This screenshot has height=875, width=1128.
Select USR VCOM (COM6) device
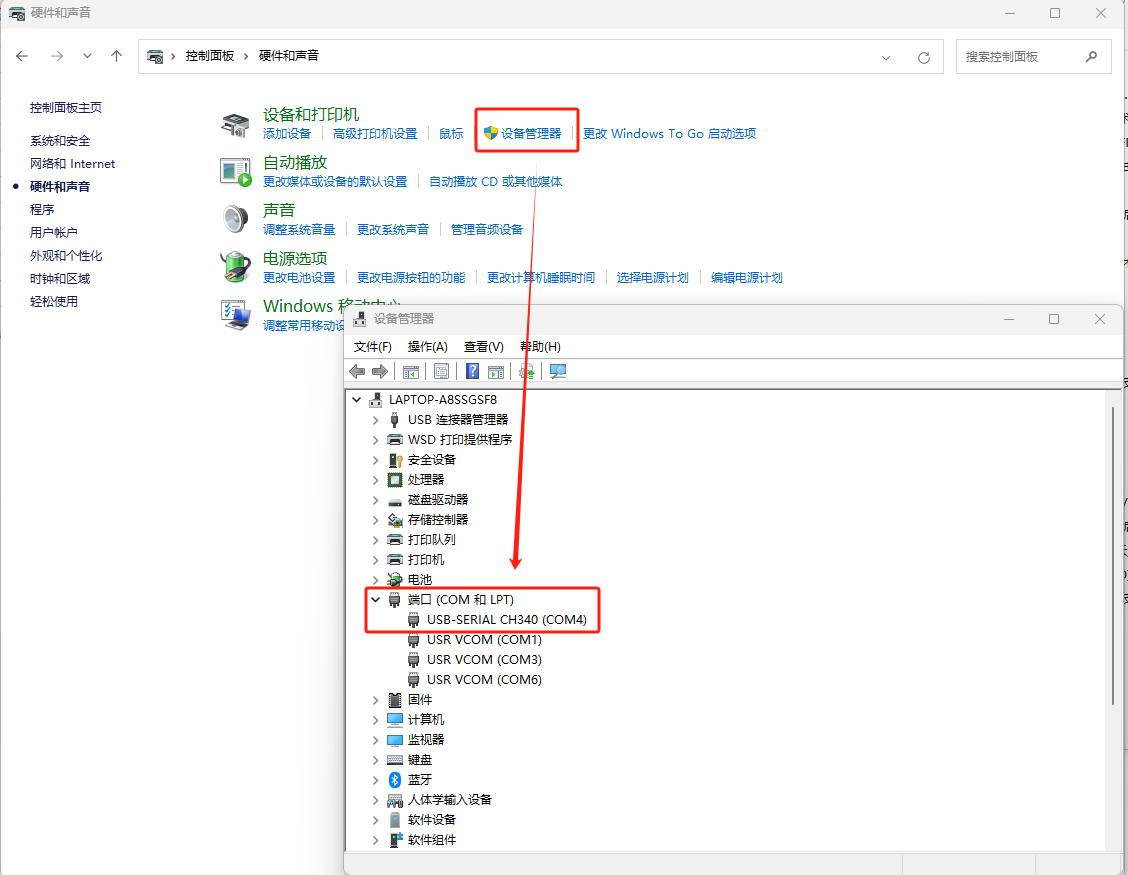point(484,680)
